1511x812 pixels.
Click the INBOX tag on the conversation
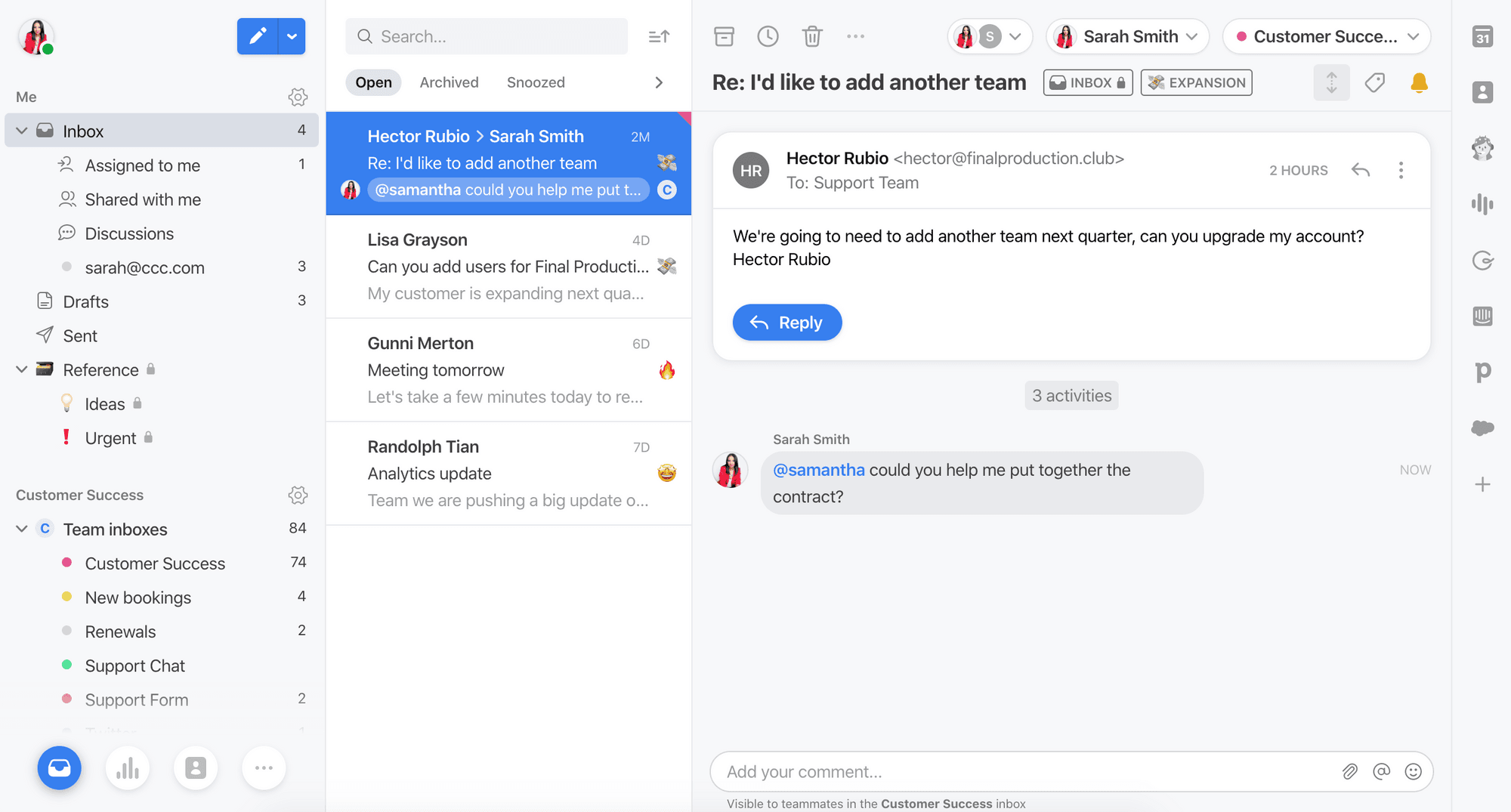pyautogui.click(x=1088, y=82)
